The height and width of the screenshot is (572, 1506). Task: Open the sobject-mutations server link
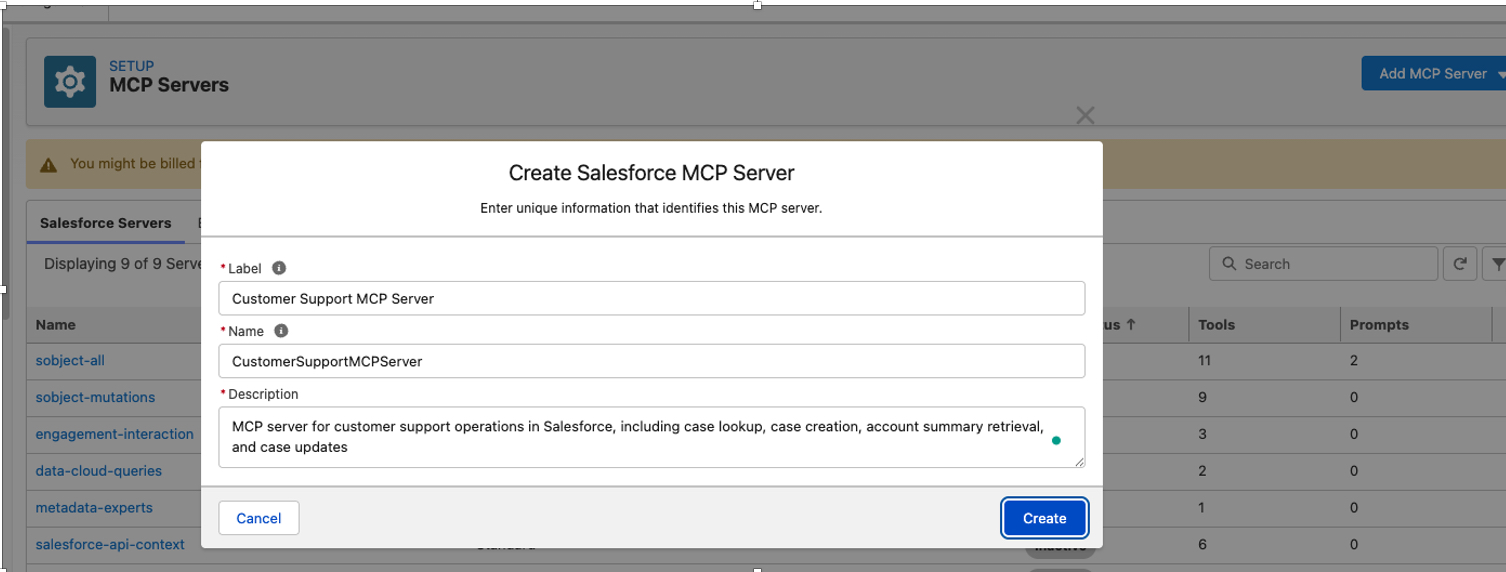pos(96,397)
